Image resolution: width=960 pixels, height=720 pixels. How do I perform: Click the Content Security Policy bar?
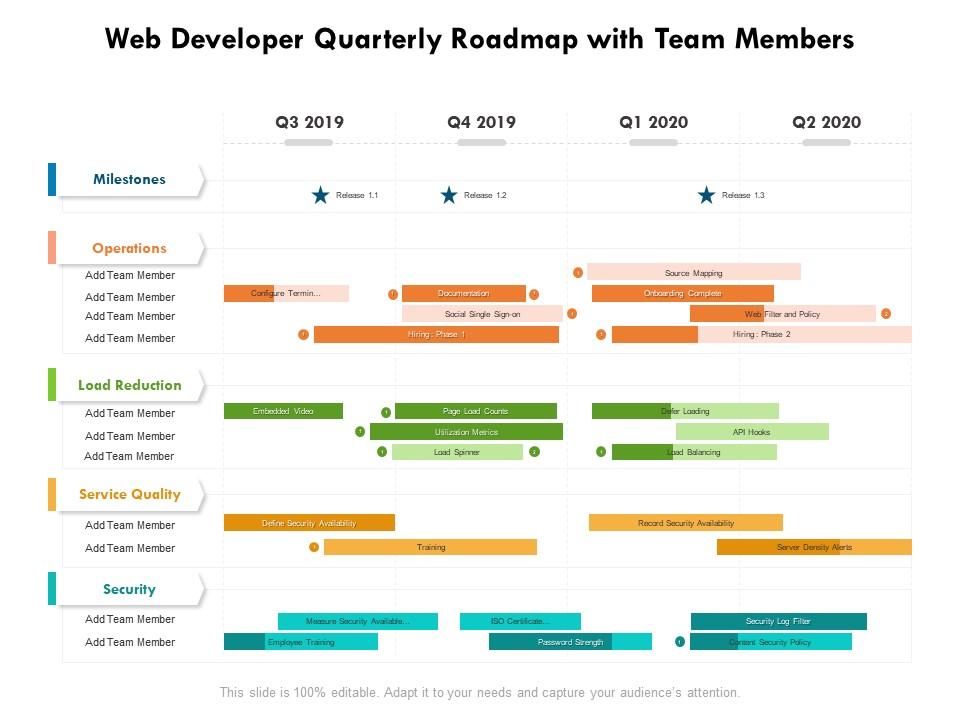(x=771, y=642)
